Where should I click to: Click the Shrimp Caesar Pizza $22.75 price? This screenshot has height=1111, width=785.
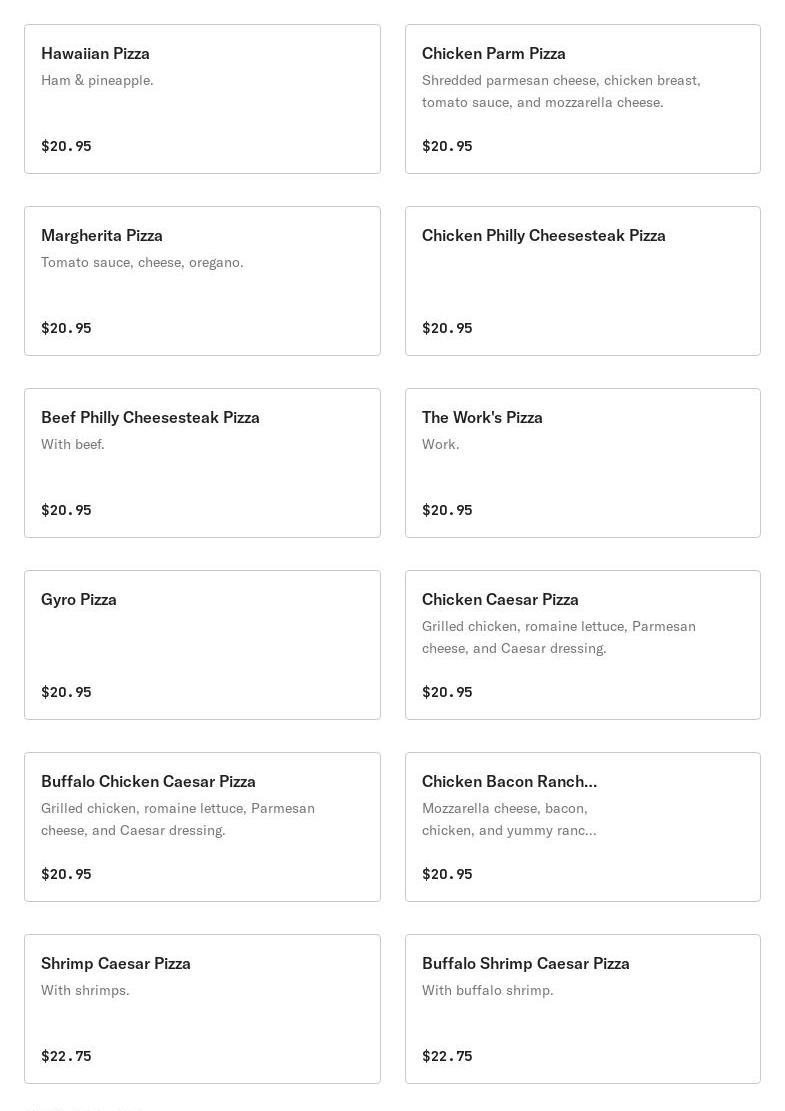[x=66, y=1056]
